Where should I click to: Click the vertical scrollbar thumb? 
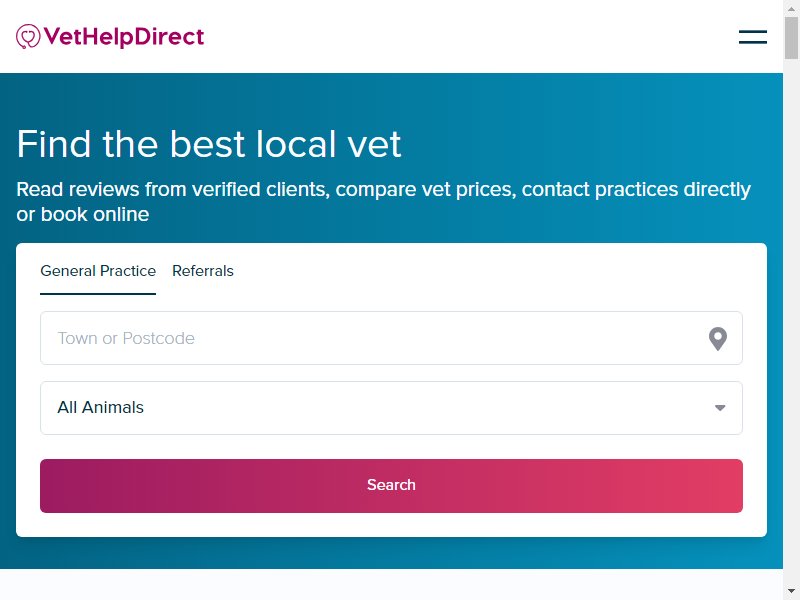pos(791,37)
